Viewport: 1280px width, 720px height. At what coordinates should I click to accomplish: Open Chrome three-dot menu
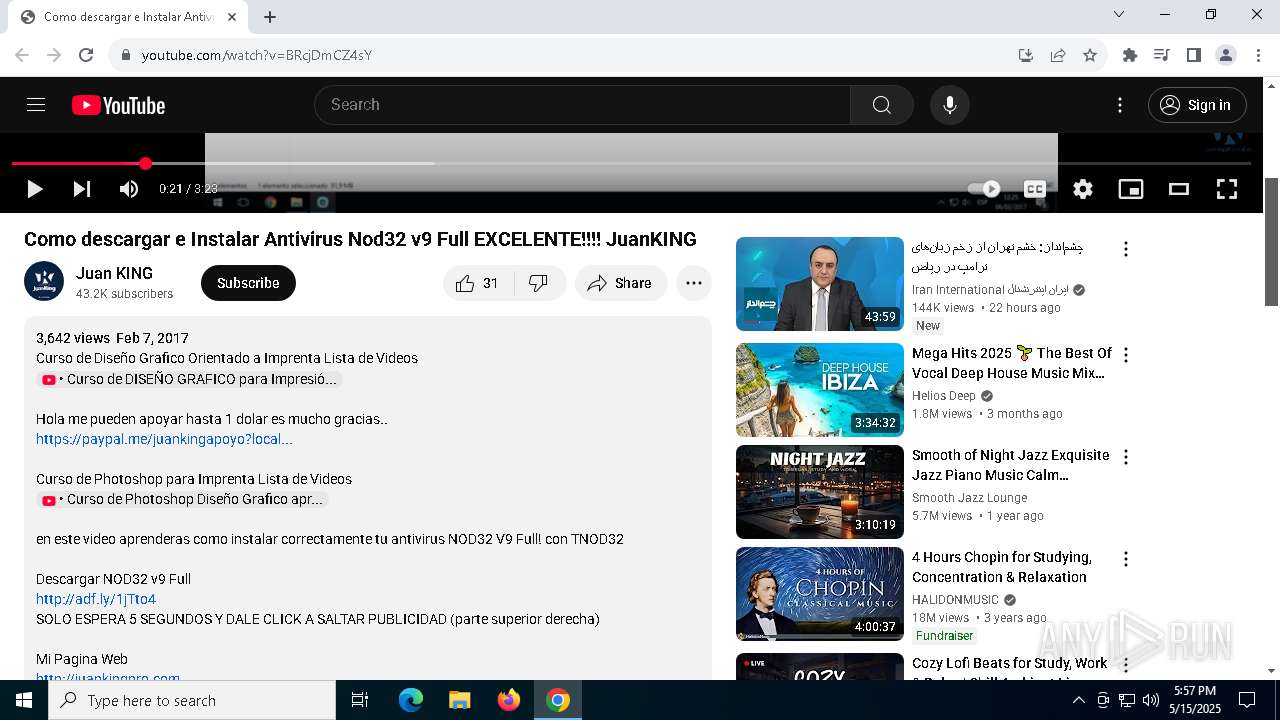[1257, 55]
